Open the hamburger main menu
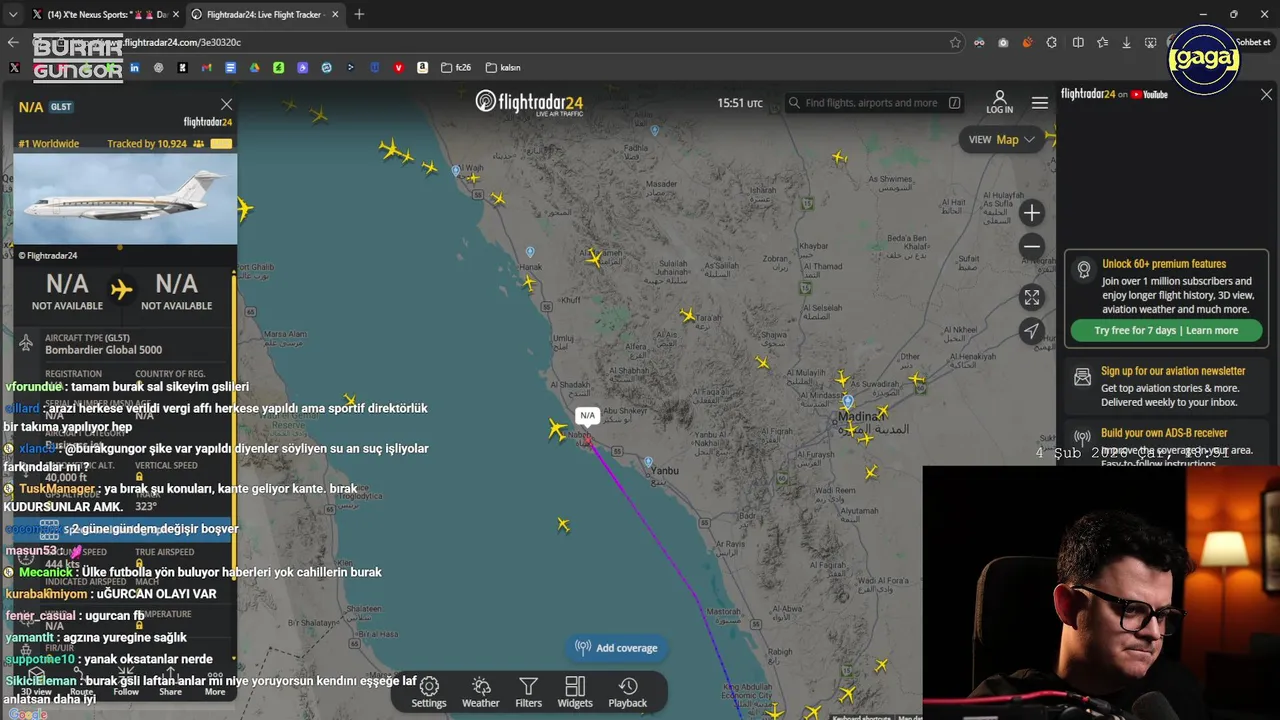Screen dimensions: 1280x720 1040,103
